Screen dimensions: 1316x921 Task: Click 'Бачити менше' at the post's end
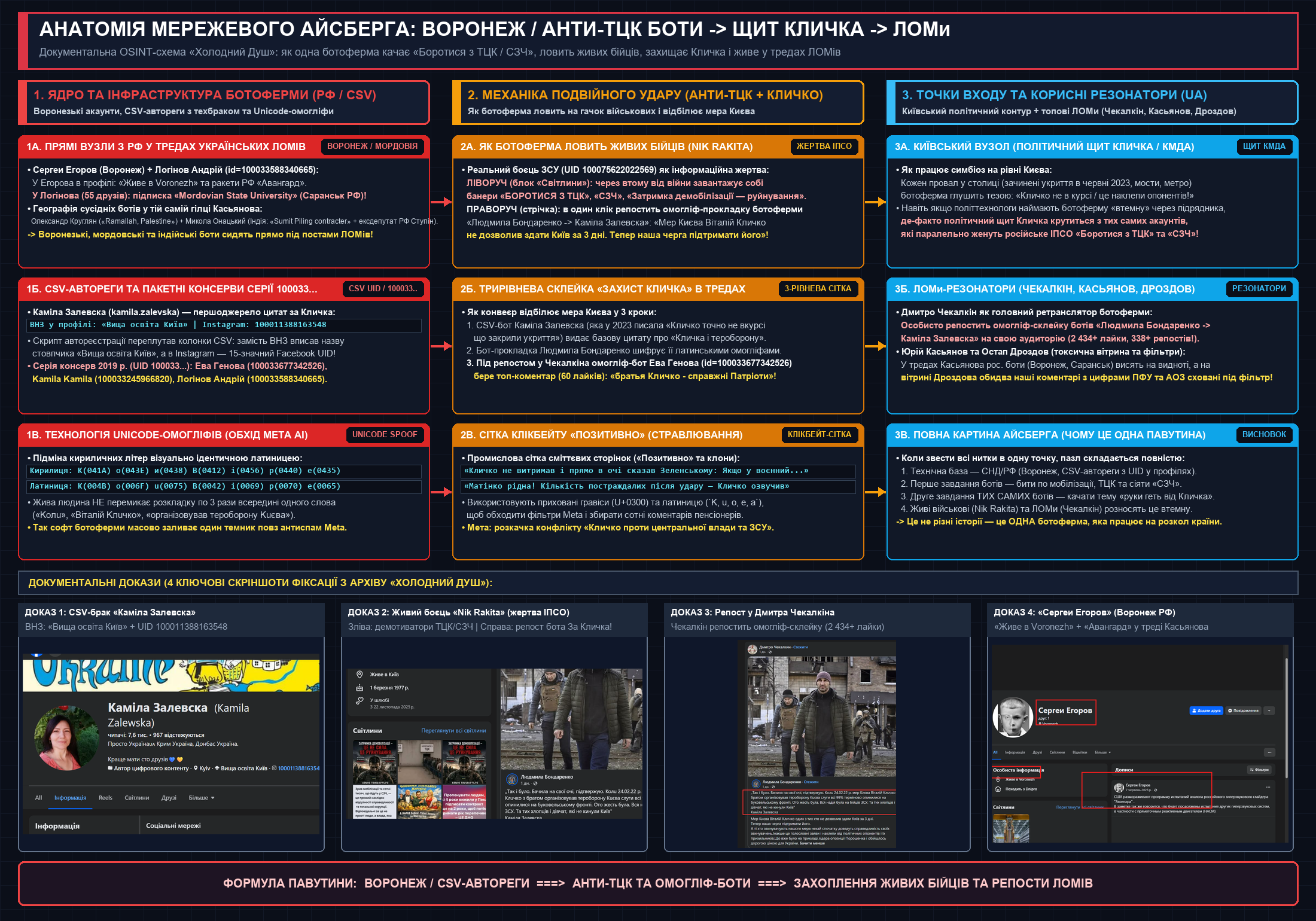pos(812,843)
